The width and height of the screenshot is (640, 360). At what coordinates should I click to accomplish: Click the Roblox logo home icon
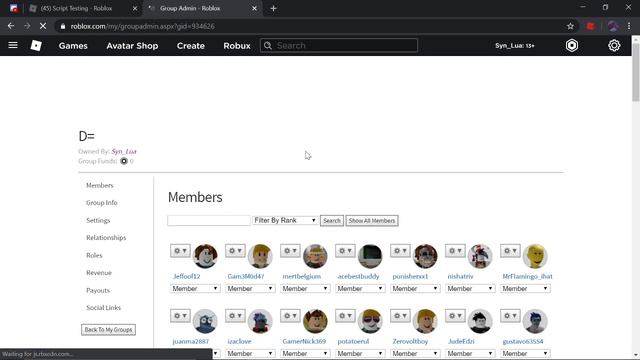click(x=36, y=45)
